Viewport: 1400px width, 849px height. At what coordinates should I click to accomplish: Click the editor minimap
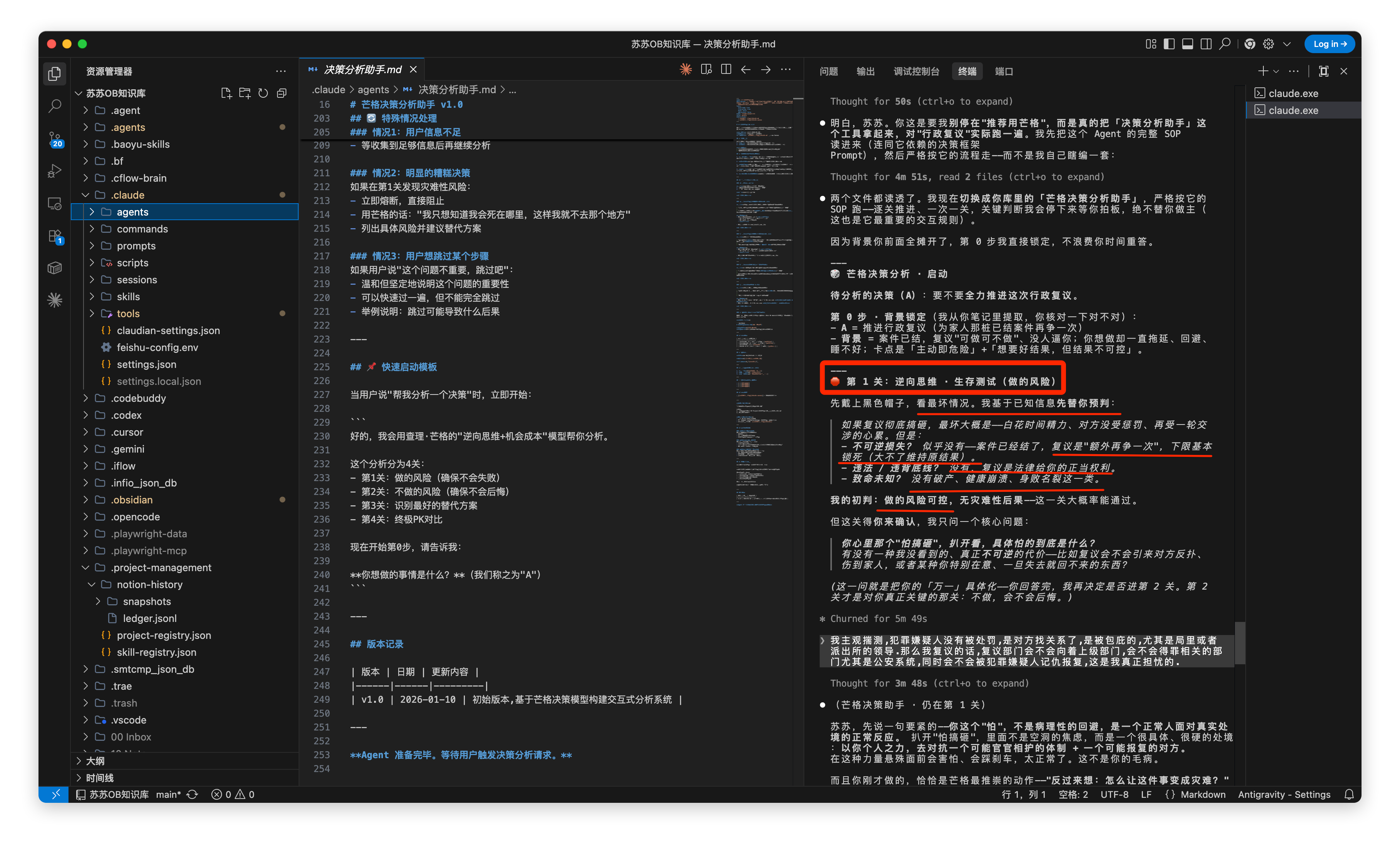pyautogui.click(x=764, y=301)
